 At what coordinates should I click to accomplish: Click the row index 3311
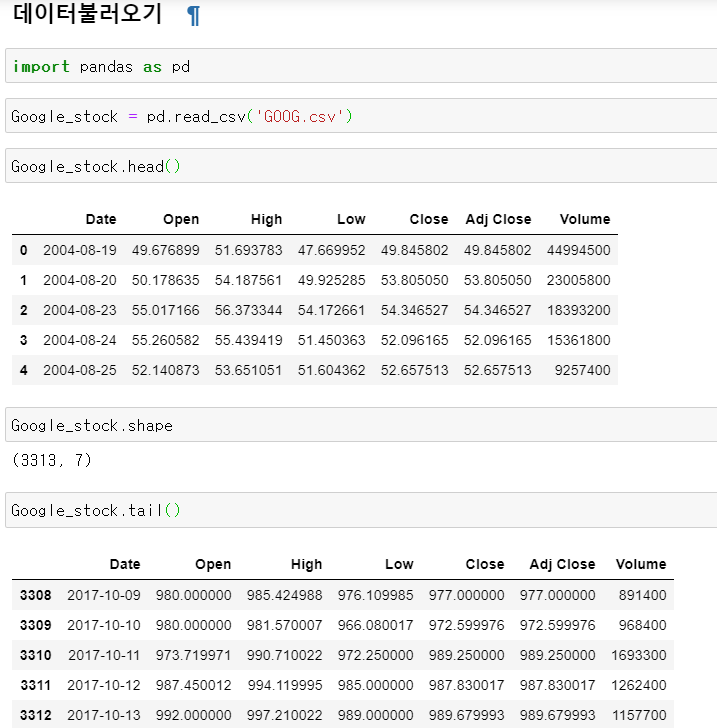pyautogui.click(x=35, y=685)
